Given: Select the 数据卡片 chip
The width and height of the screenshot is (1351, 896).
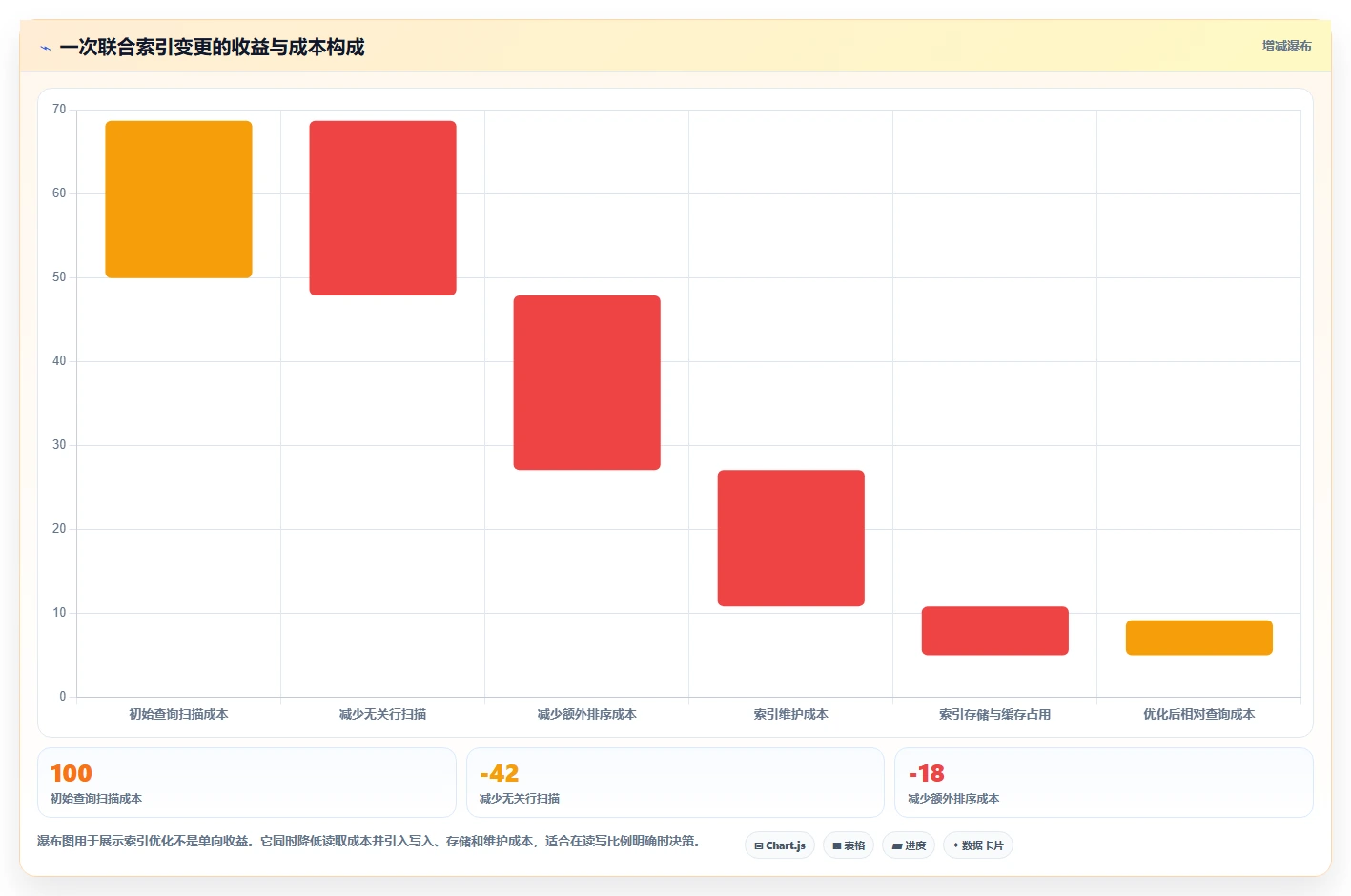Looking at the screenshot, I should click(x=978, y=845).
